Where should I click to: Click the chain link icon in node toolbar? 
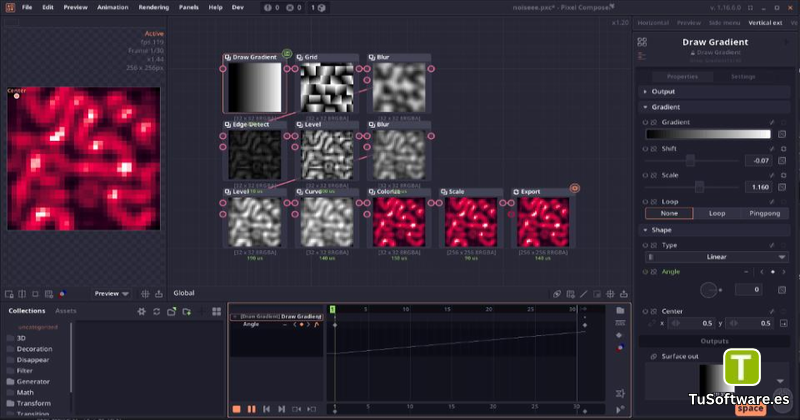557,294
